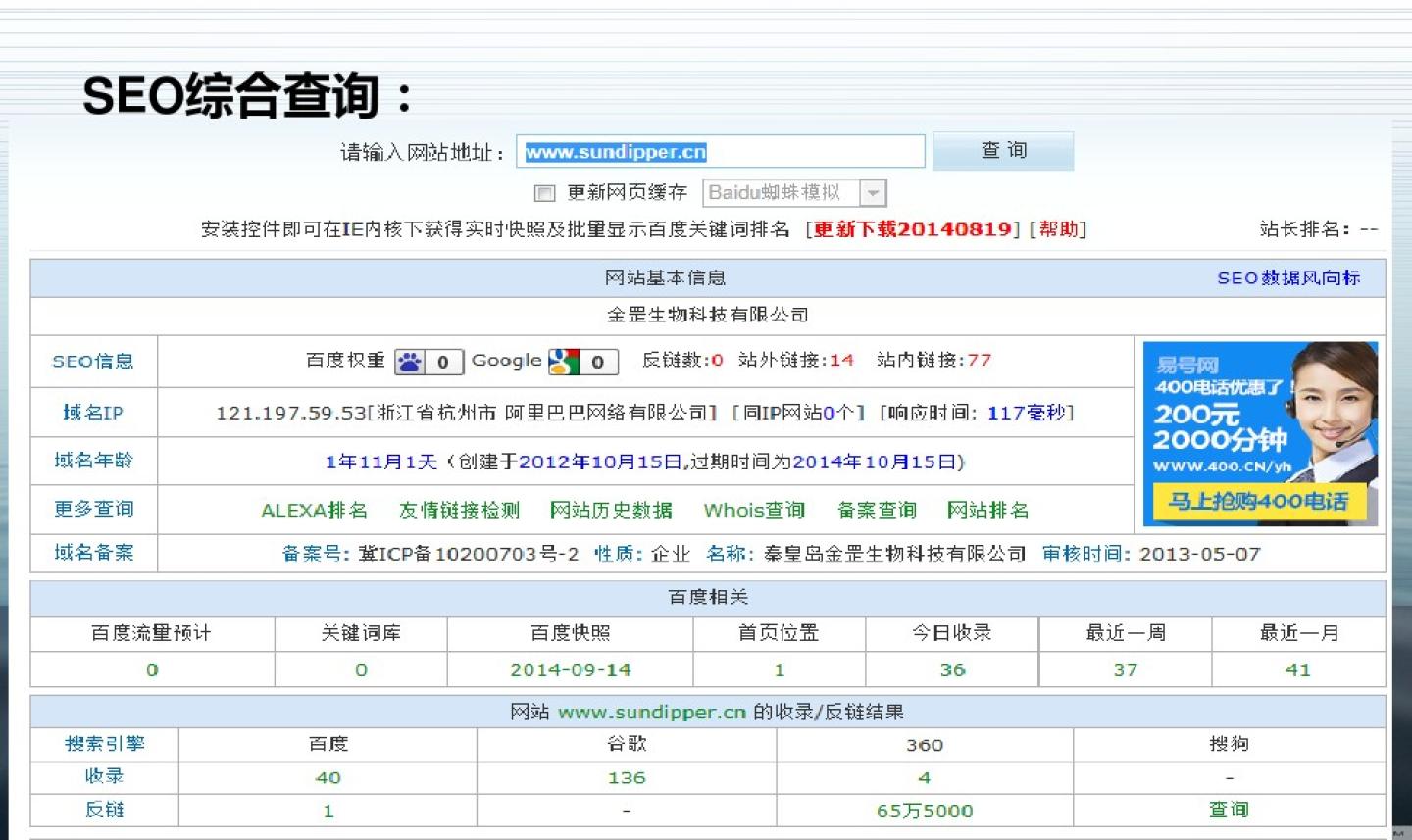The height and width of the screenshot is (840, 1412).
Task: Open 友情链接检测 link
Action: click(459, 511)
